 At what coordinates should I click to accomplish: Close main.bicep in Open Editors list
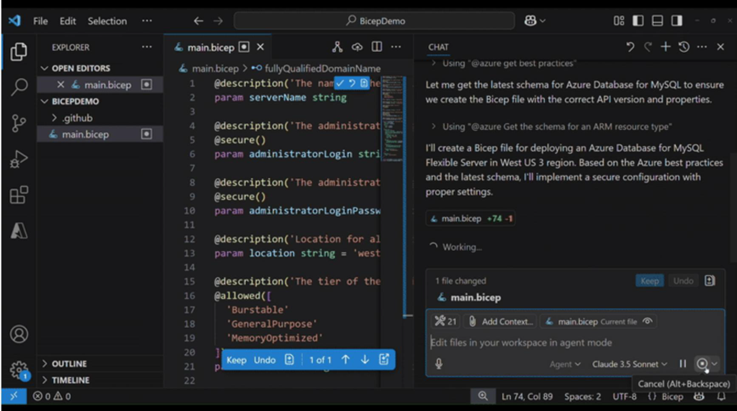(61, 85)
